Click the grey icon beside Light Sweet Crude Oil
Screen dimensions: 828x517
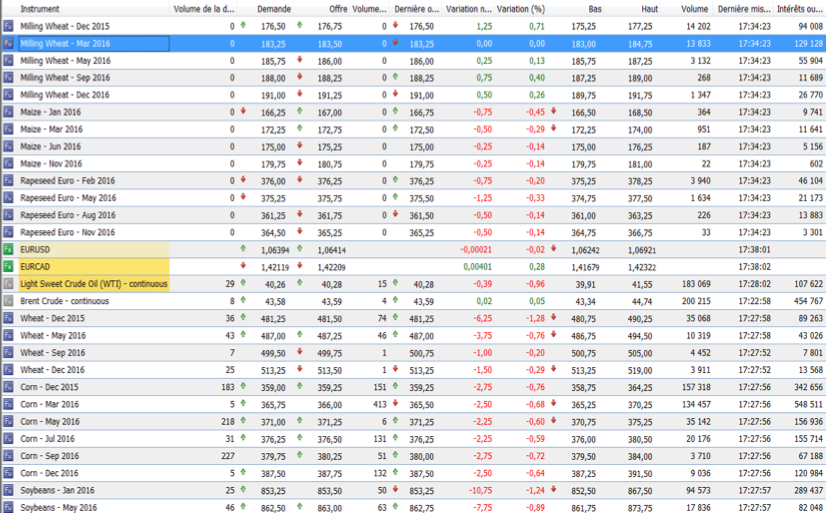(x=8, y=284)
